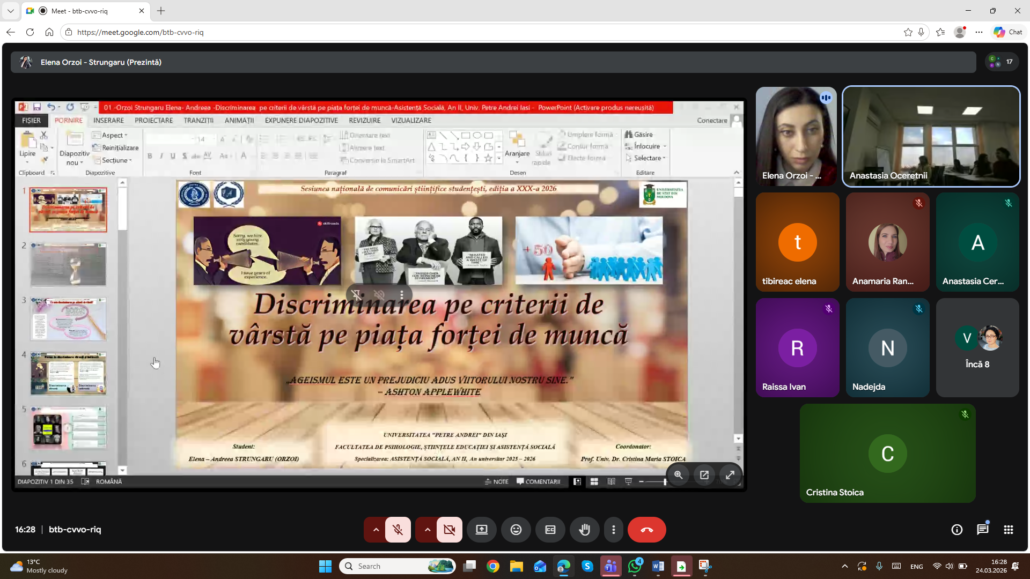This screenshot has width=1030, height=579.
Task: Select Cristina Stoica participant tile
Action: tap(887, 453)
